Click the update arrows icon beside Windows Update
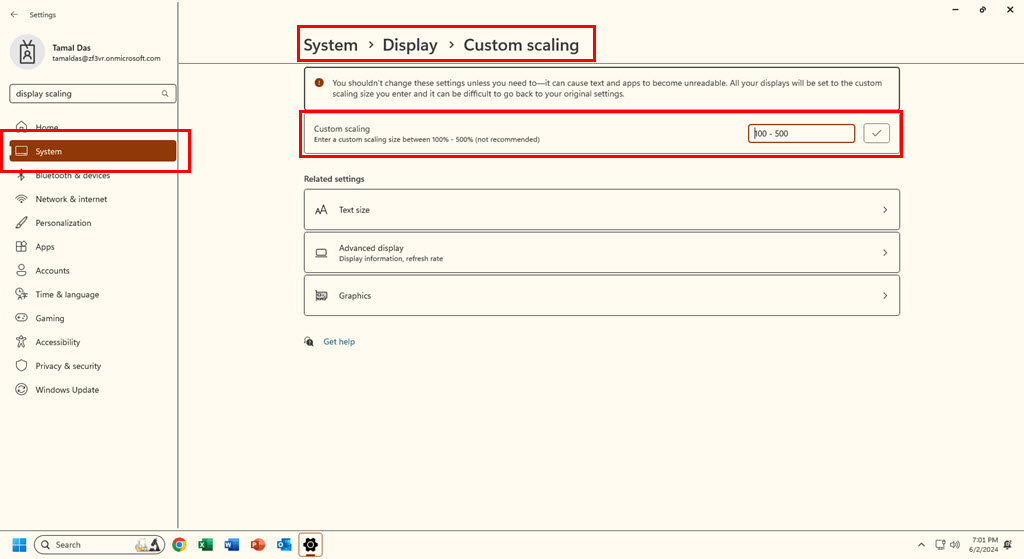This screenshot has width=1024, height=559. [22, 390]
